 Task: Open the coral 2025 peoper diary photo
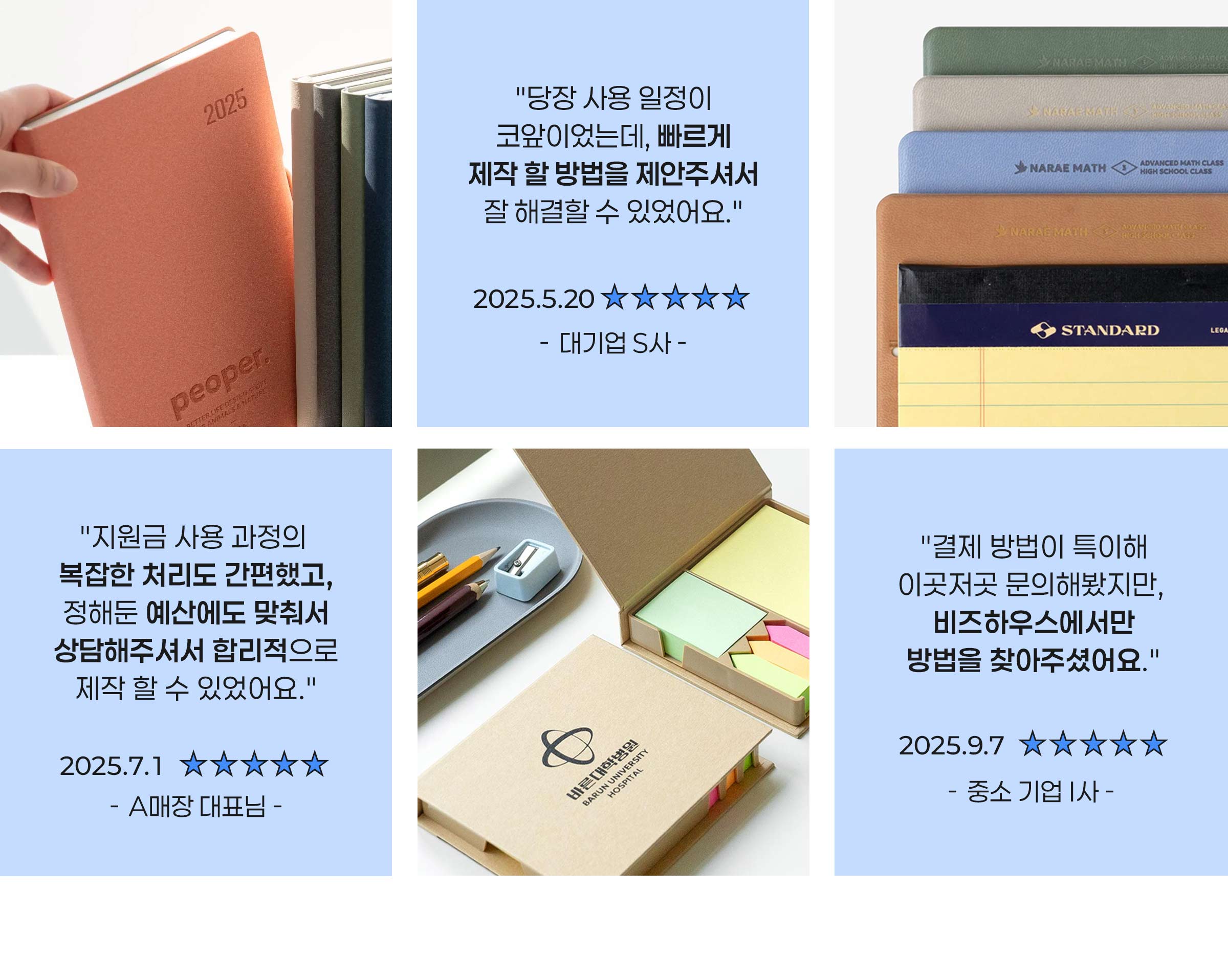click(x=196, y=213)
